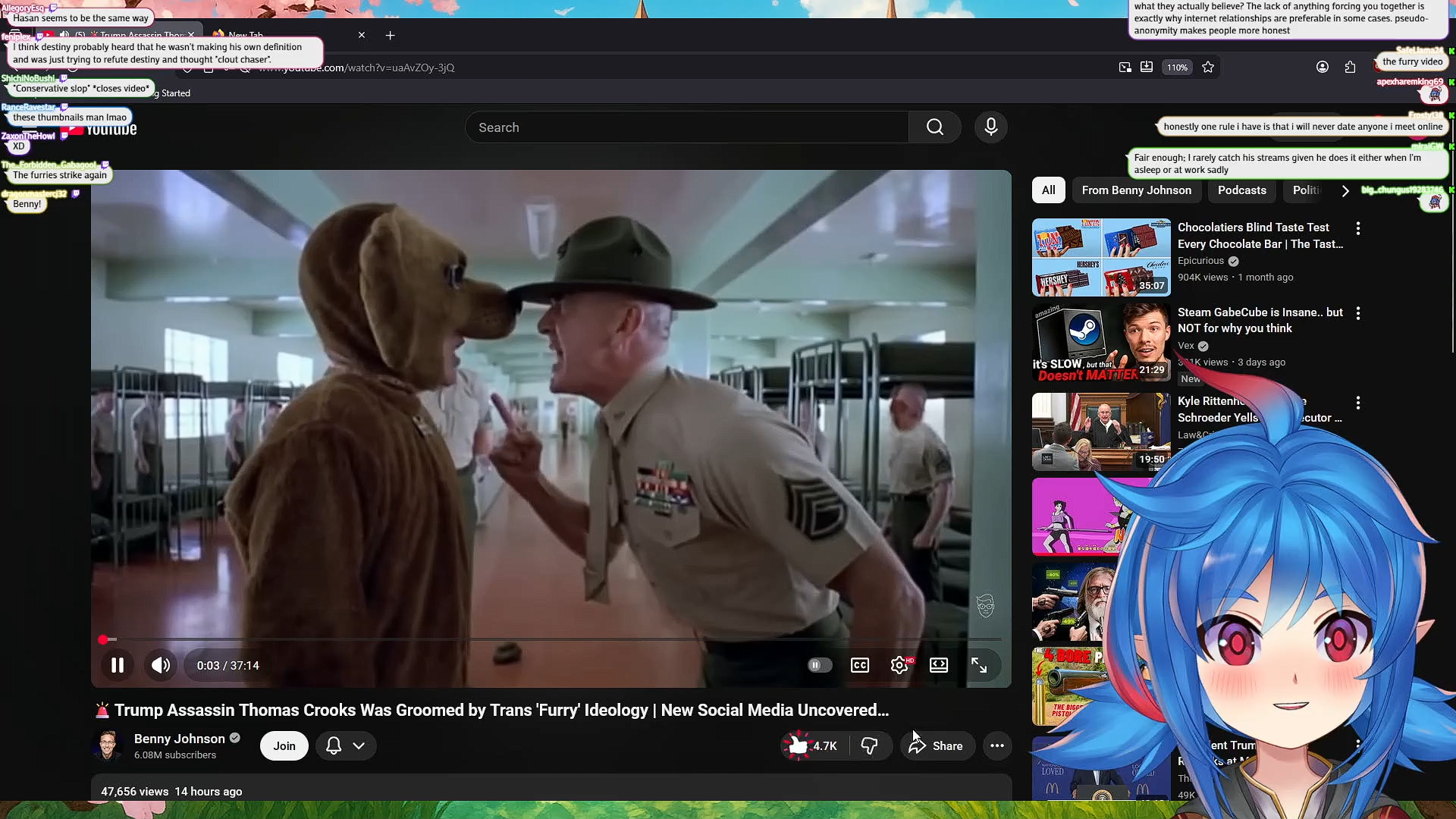Share this video
The height and width of the screenshot is (819, 1456).
pyautogui.click(x=937, y=746)
